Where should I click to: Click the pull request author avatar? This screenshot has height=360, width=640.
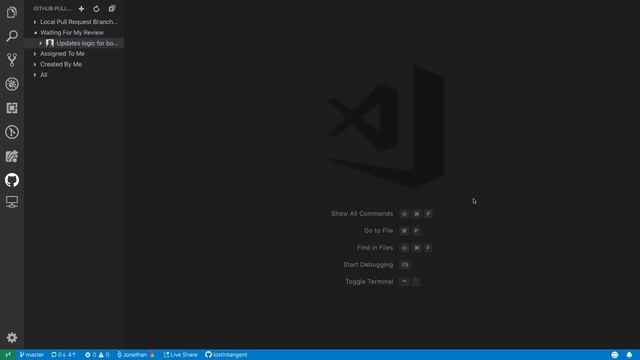50,43
